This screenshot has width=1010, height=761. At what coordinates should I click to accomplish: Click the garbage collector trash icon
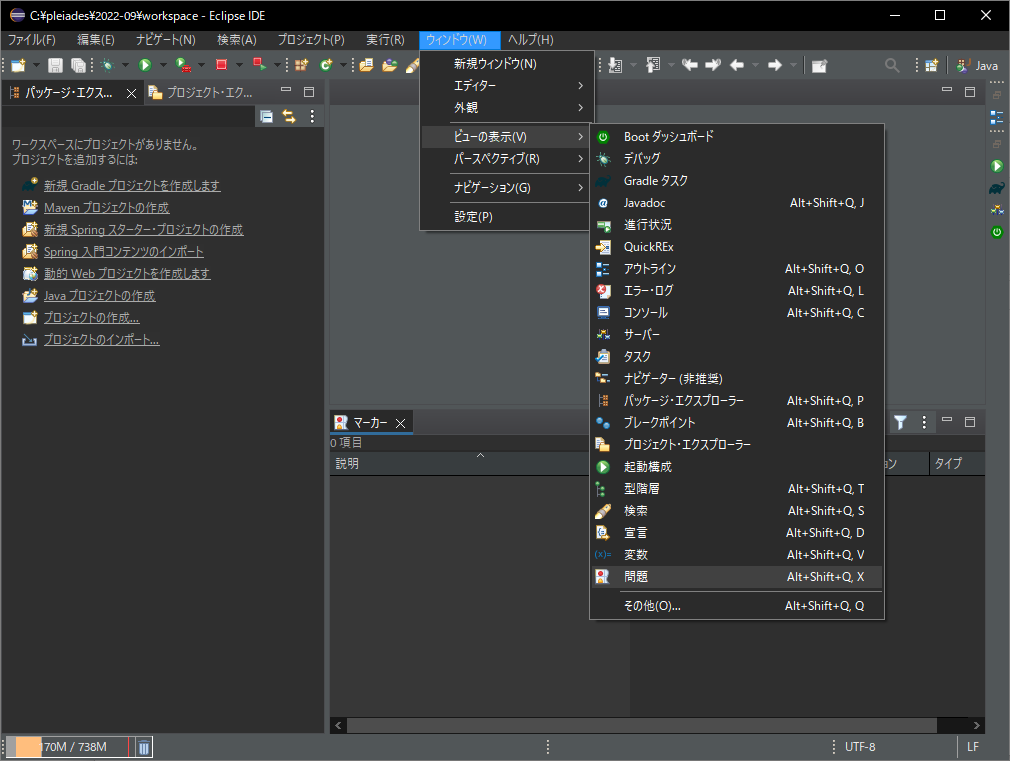pos(144,747)
